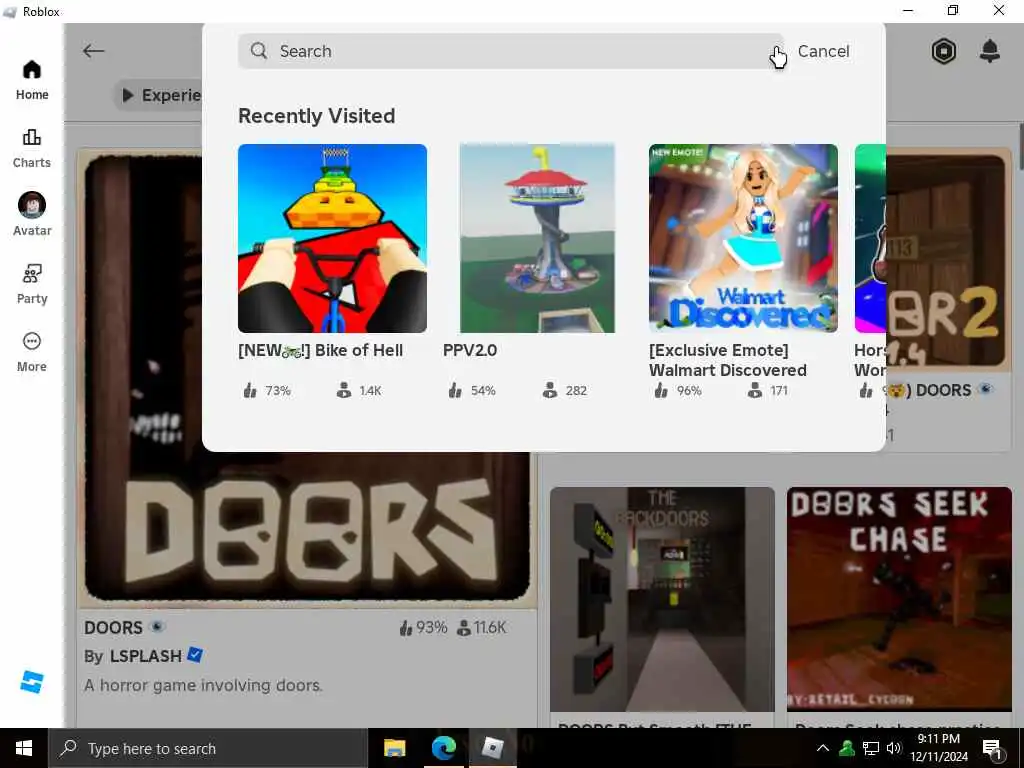The image size is (1024, 768).
Task: Click the Windows taskbar search box
Action: click(208, 748)
